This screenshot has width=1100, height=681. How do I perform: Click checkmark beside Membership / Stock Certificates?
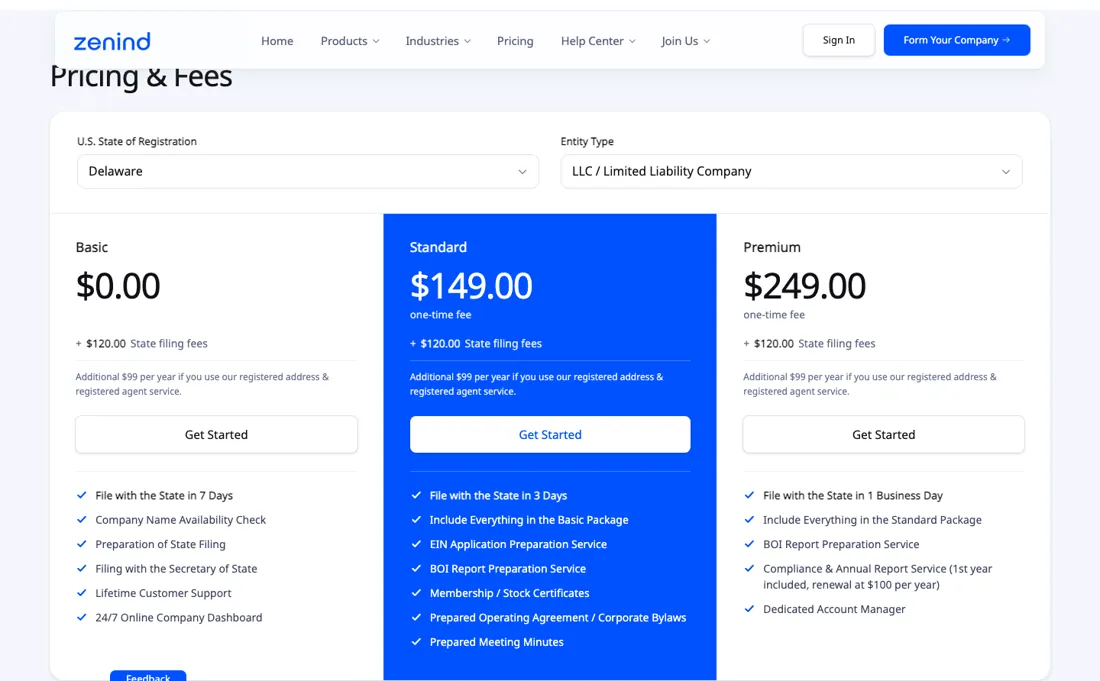point(416,593)
